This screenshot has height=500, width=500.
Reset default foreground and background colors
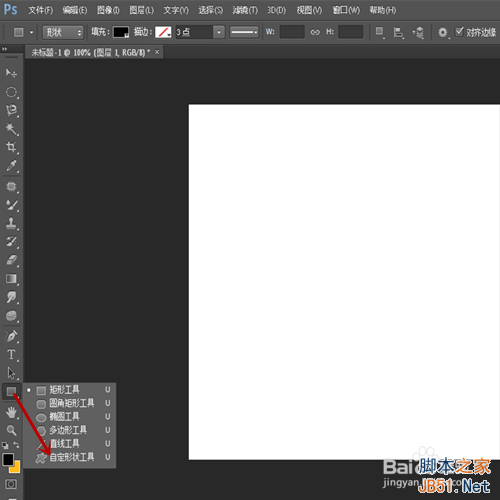[5, 445]
